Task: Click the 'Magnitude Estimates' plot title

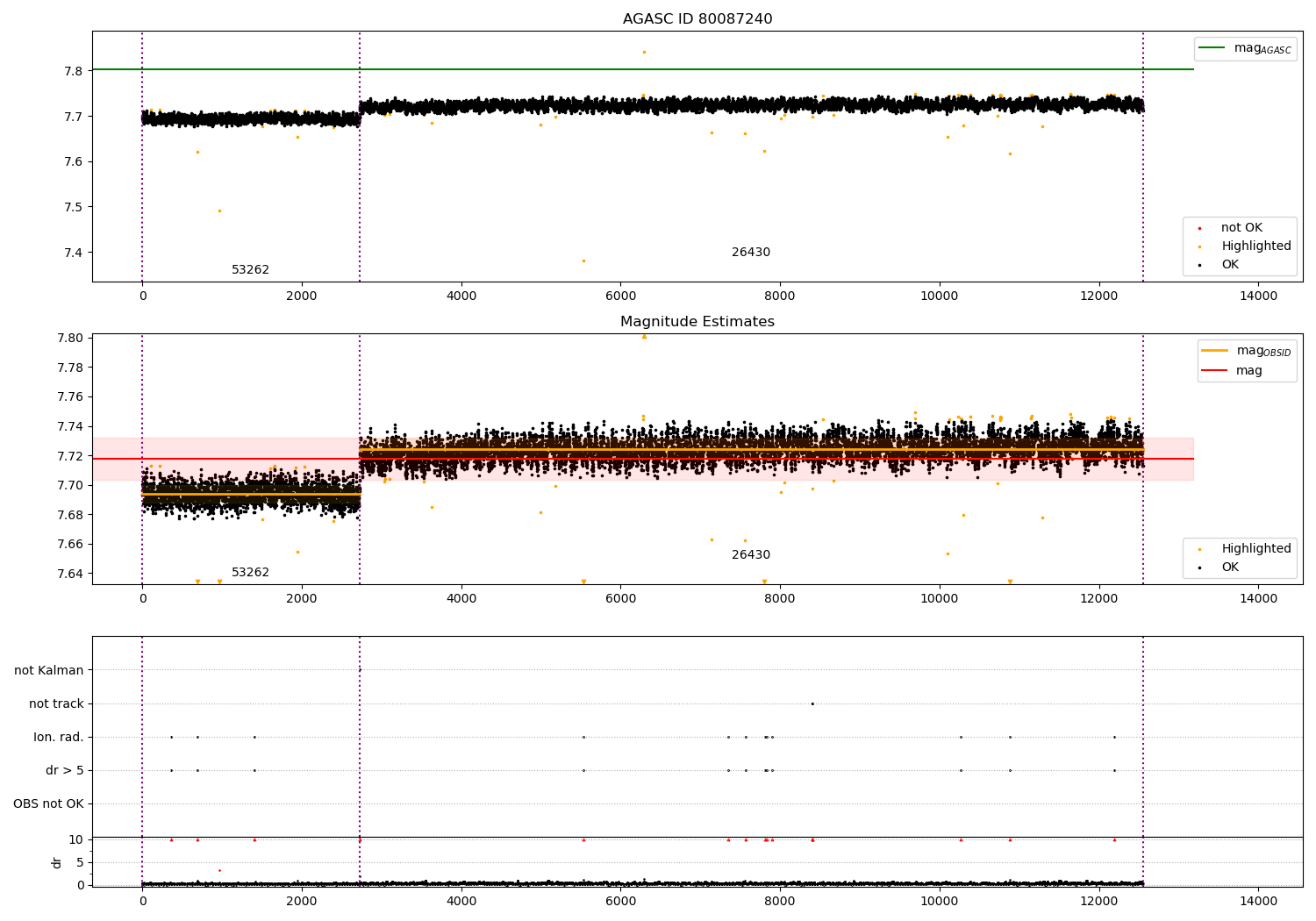Action: pyautogui.click(x=697, y=322)
